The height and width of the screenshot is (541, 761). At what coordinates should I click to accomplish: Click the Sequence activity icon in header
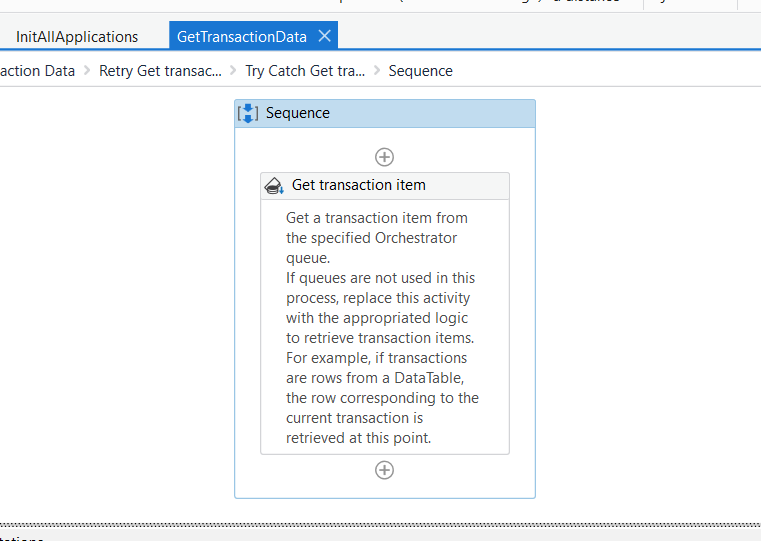(248, 113)
